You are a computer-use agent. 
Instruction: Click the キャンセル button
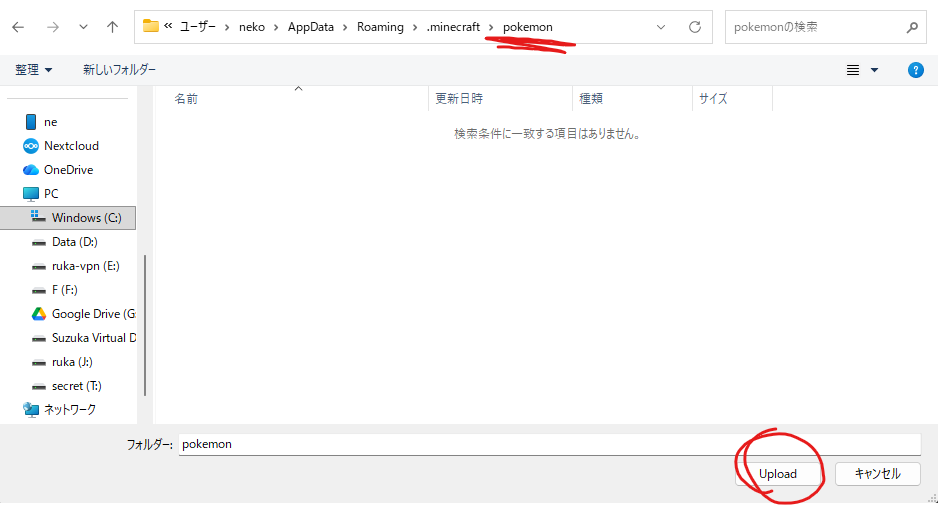877,474
